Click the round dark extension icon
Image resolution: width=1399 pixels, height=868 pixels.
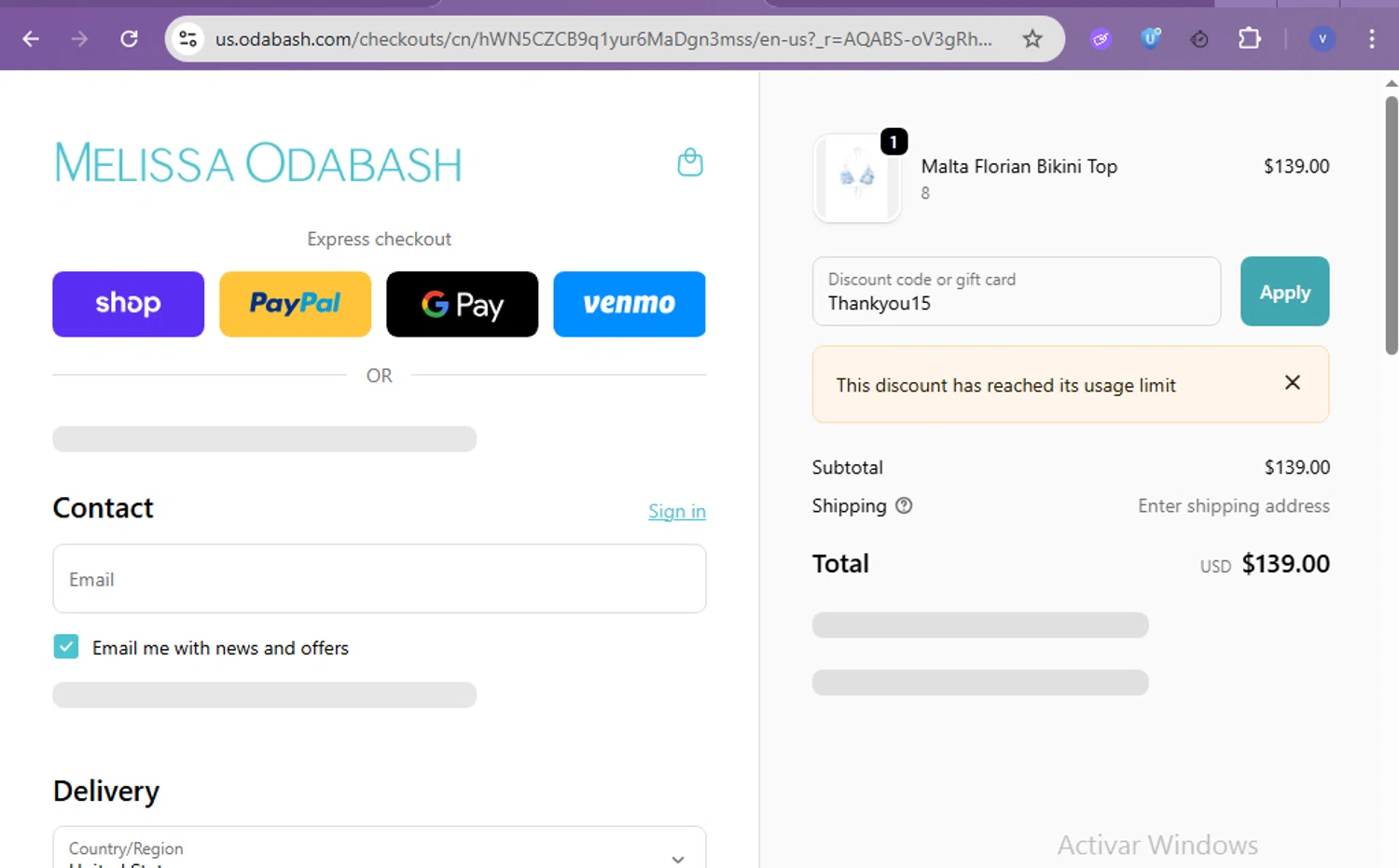coord(1200,39)
